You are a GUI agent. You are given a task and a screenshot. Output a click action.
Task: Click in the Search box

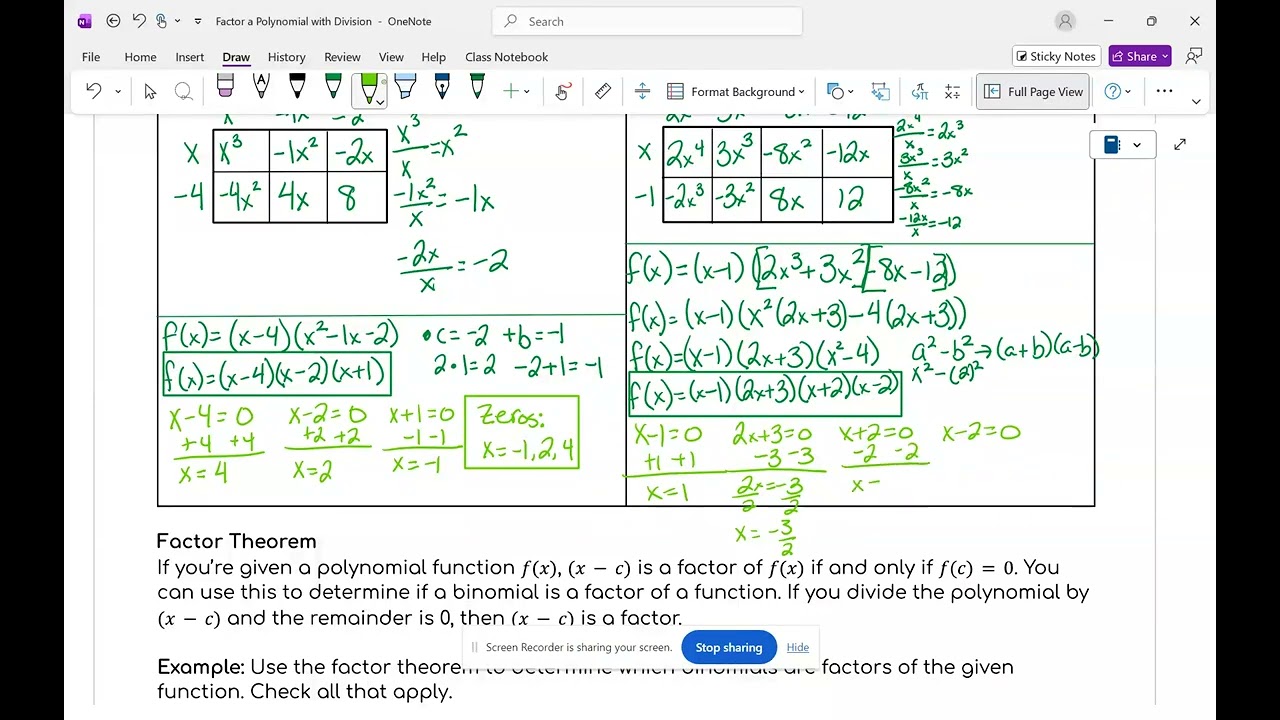coord(647,21)
